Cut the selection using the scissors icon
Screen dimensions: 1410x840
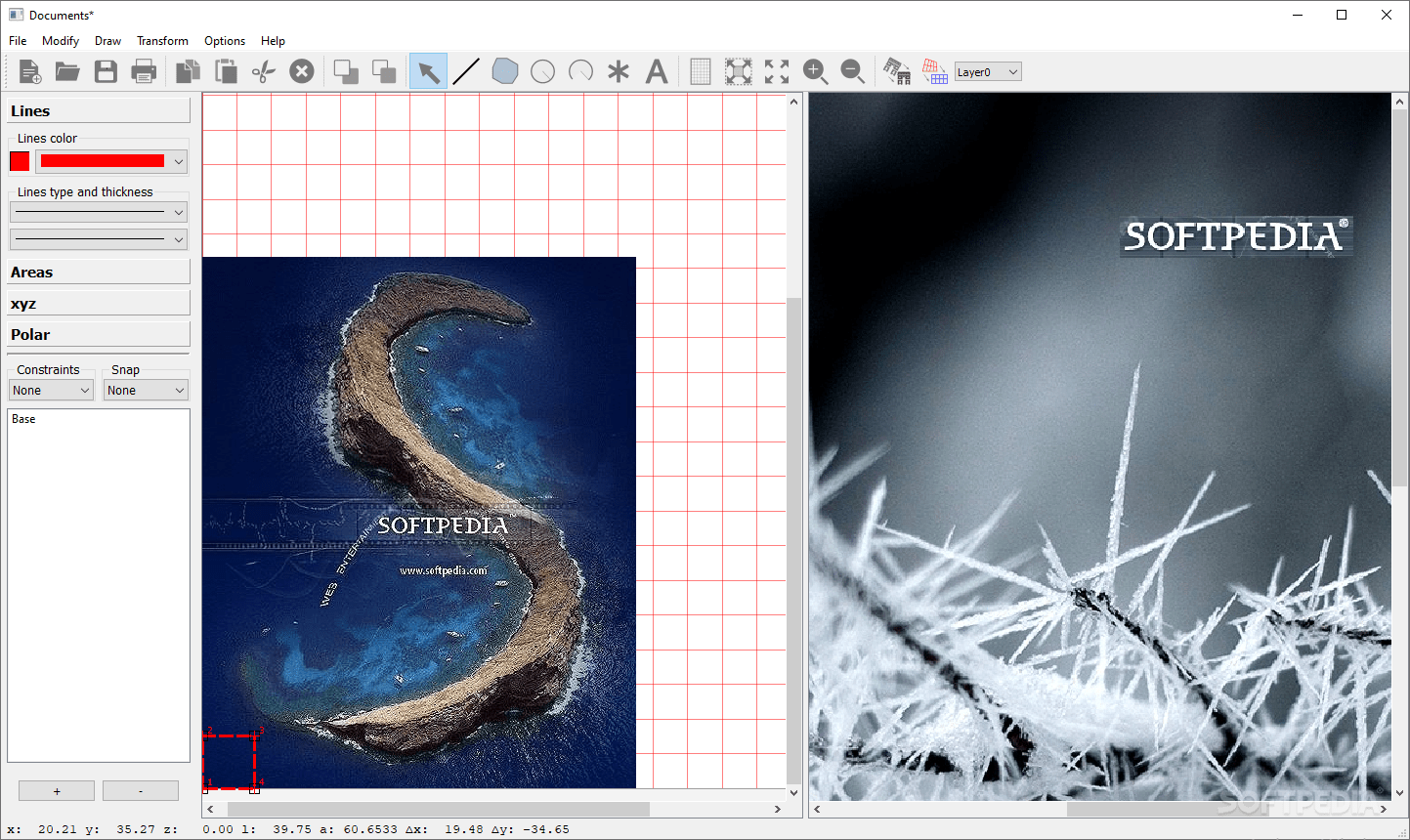pyautogui.click(x=264, y=71)
